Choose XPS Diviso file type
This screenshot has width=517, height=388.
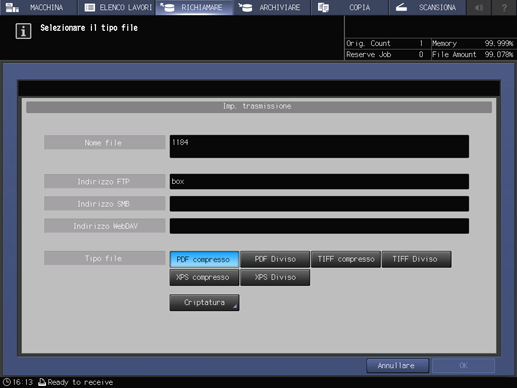[x=275, y=277]
